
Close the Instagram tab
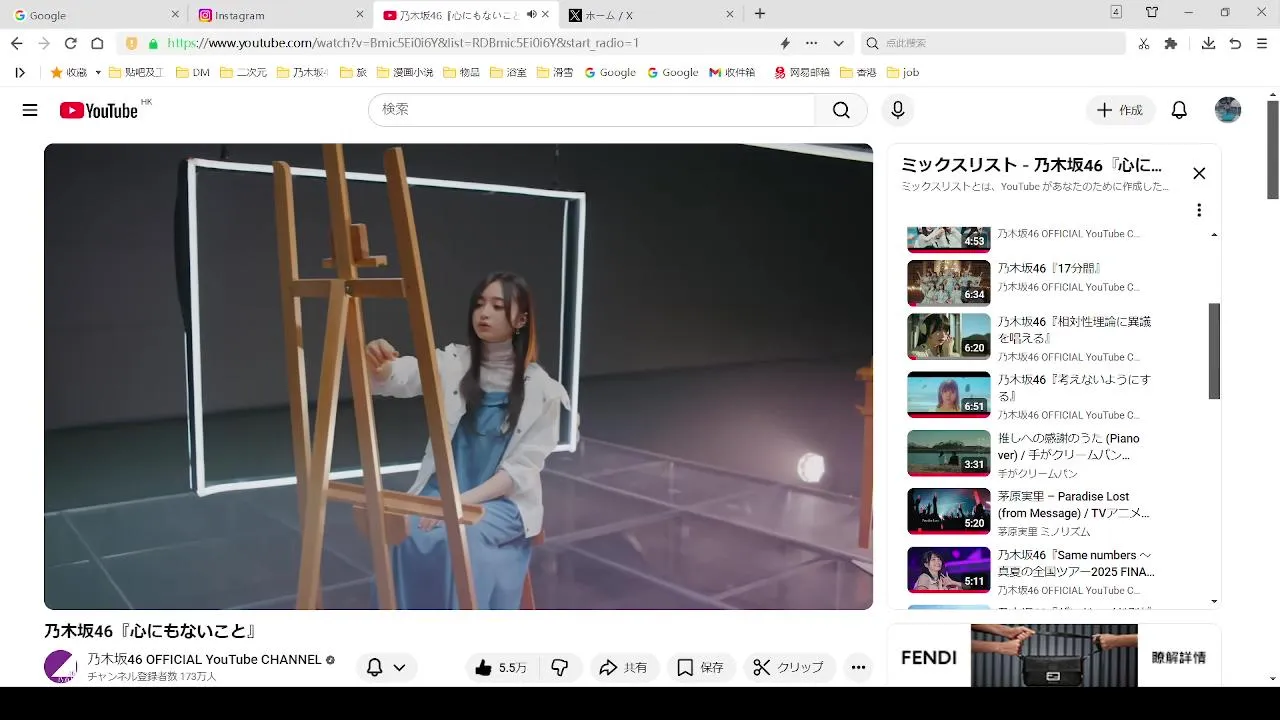click(x=360, y=14)
